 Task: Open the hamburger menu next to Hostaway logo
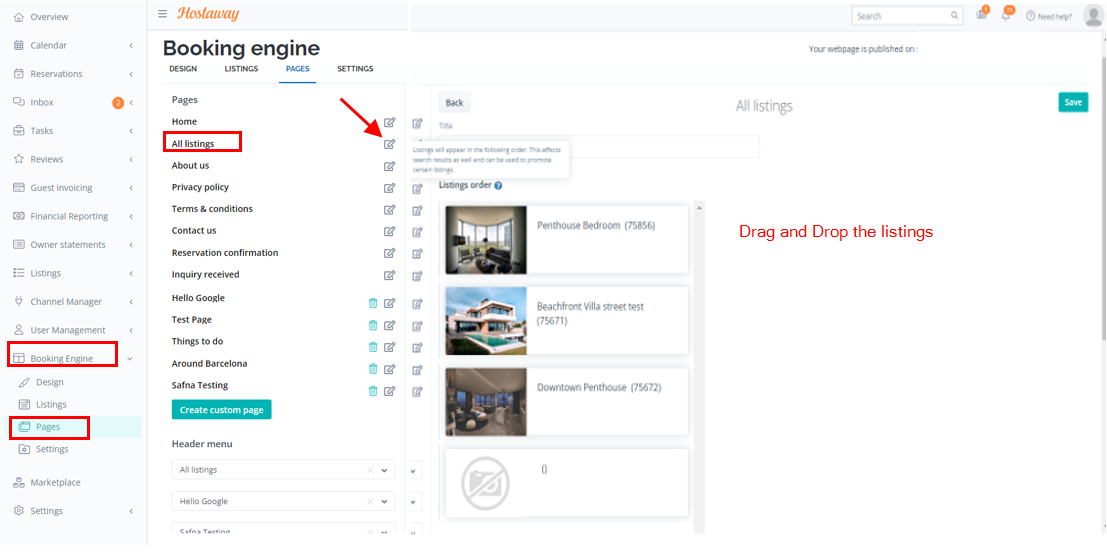click(x=162, y=13)
